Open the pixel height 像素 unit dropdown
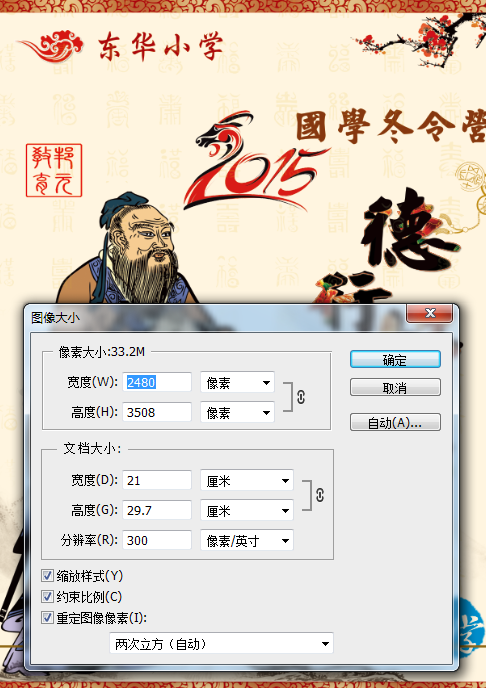Image resolution: width=486 pixels, height=688 pixels. [237, 412]
